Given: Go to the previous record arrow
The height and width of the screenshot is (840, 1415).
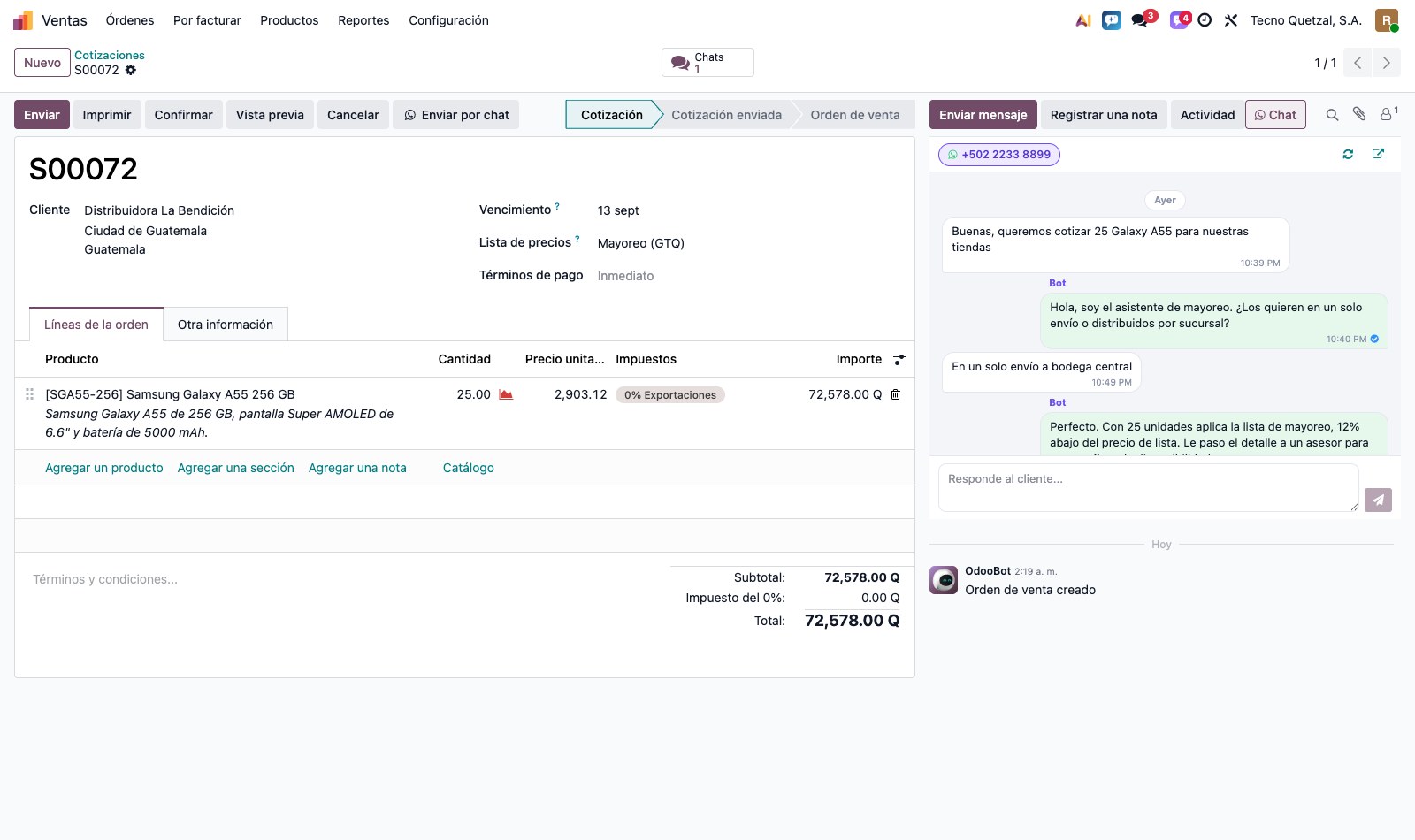Looking at the screenshot, I should point(1358,63).
